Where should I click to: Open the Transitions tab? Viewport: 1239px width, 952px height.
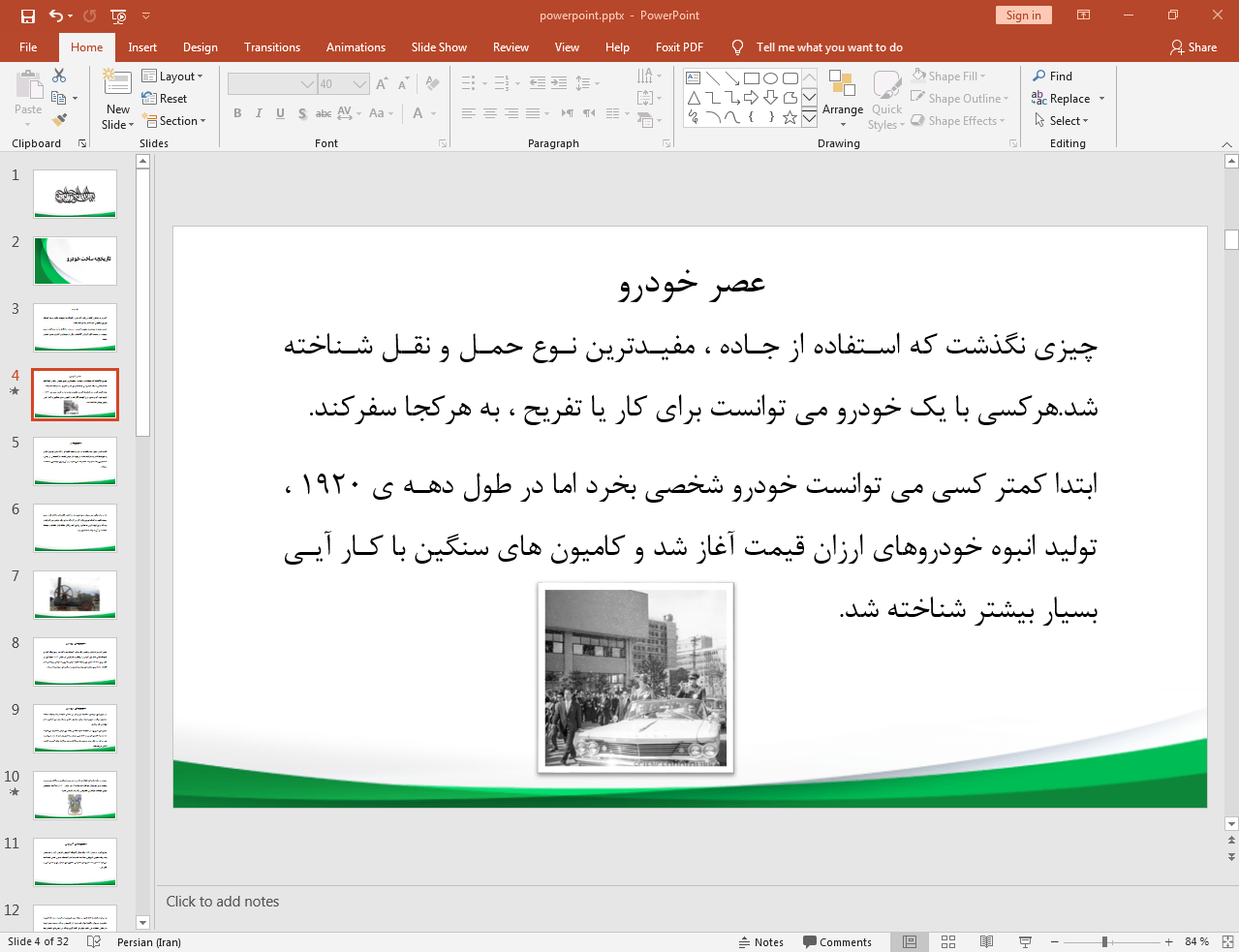click(x=272, y=46)
